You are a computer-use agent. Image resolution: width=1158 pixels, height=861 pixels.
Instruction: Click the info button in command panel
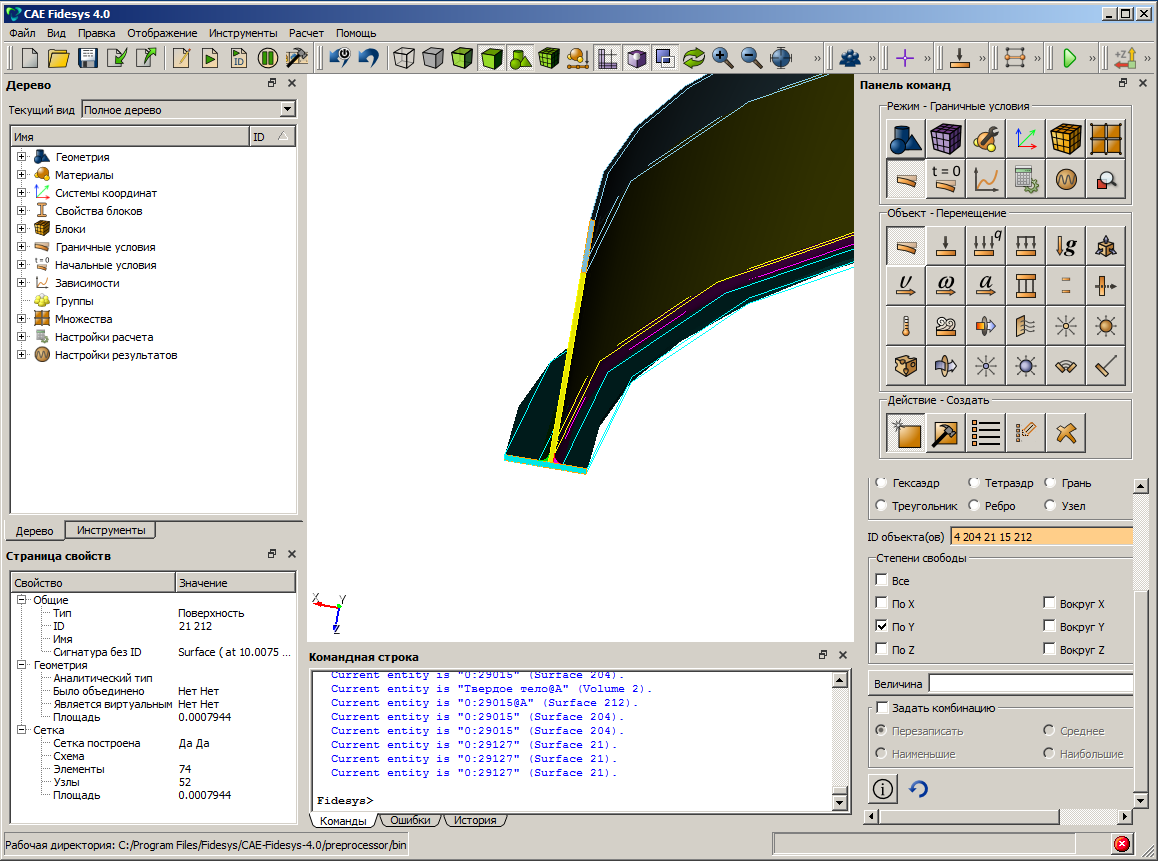(883, 789)
